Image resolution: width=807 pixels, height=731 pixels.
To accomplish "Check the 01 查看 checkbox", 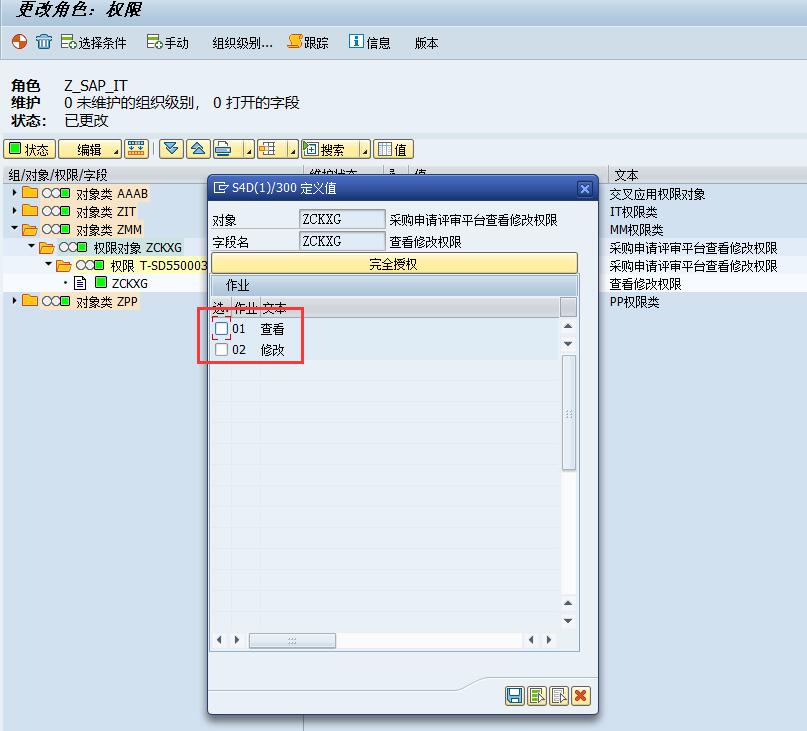I will 221,328.
